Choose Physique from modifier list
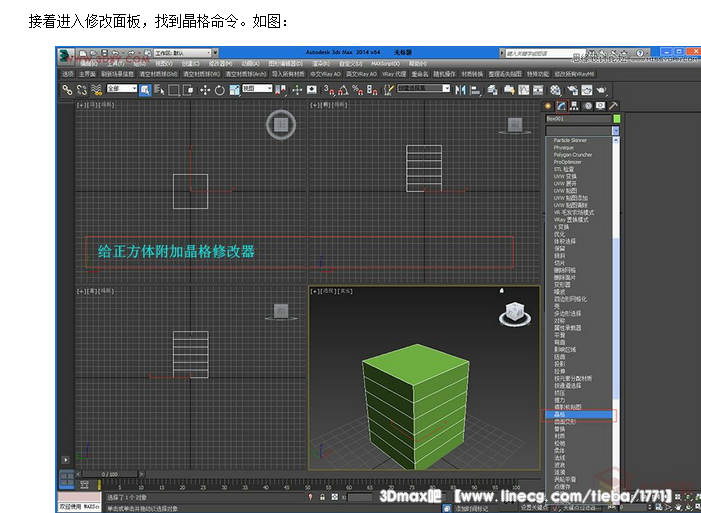 click(x=563, y=148)
